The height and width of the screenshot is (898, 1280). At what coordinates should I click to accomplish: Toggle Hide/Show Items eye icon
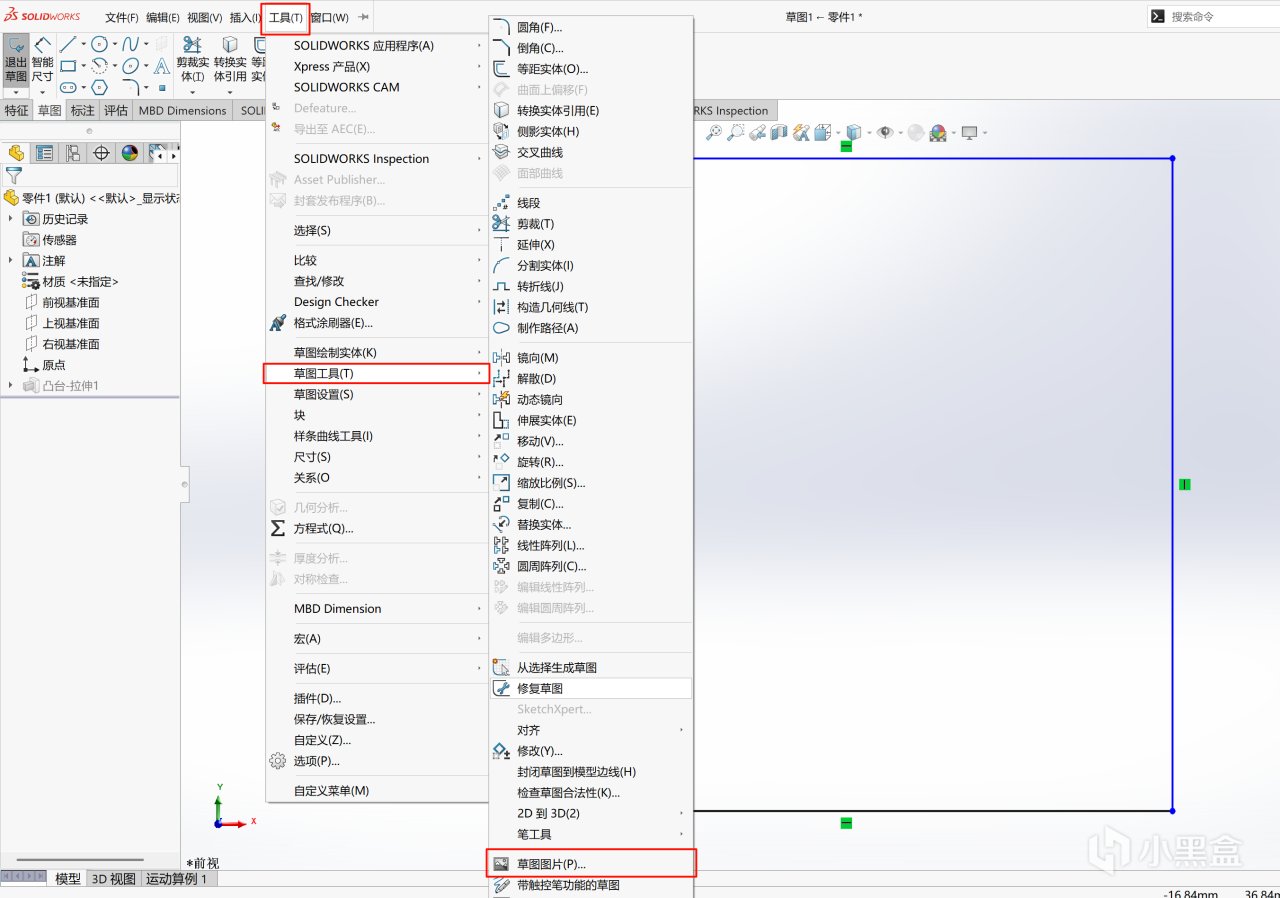coord(884,132)
